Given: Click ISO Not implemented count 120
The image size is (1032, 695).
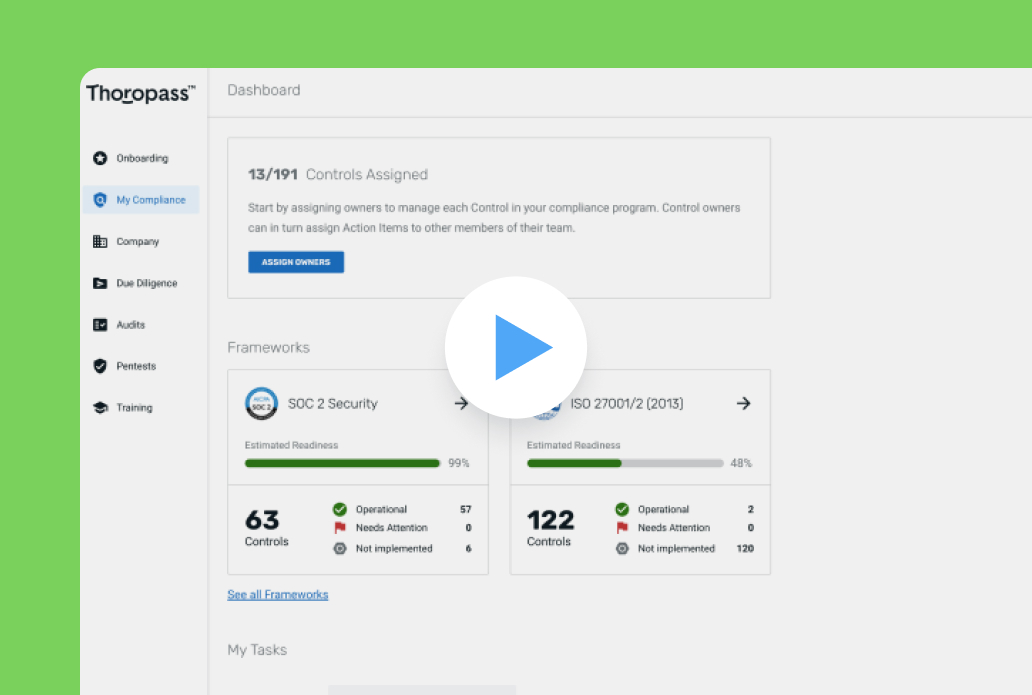Looking at the screenshot, I should tap(745, 548).
